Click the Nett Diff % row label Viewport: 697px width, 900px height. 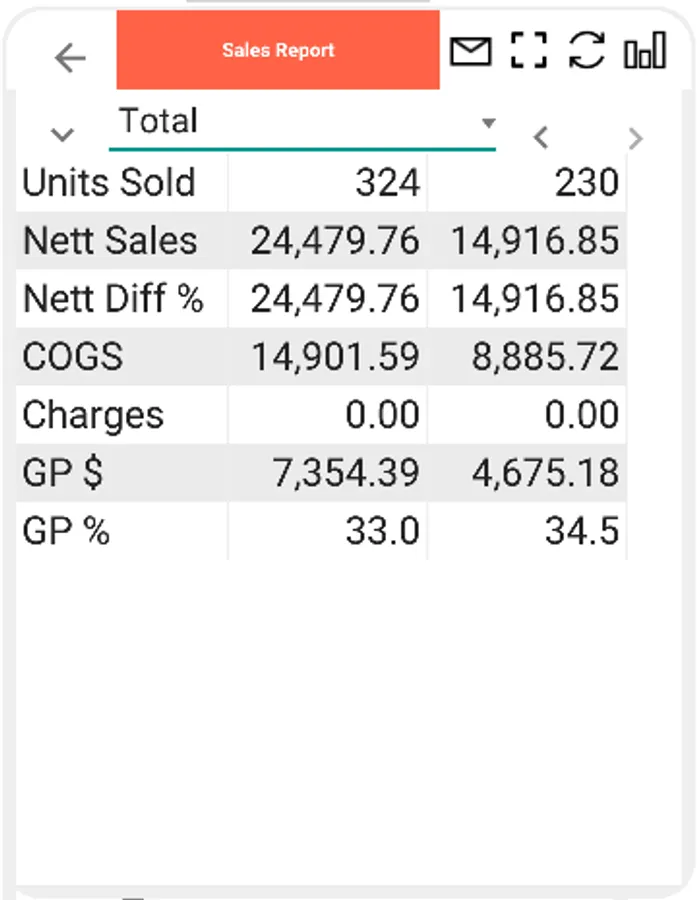point(113,299)
